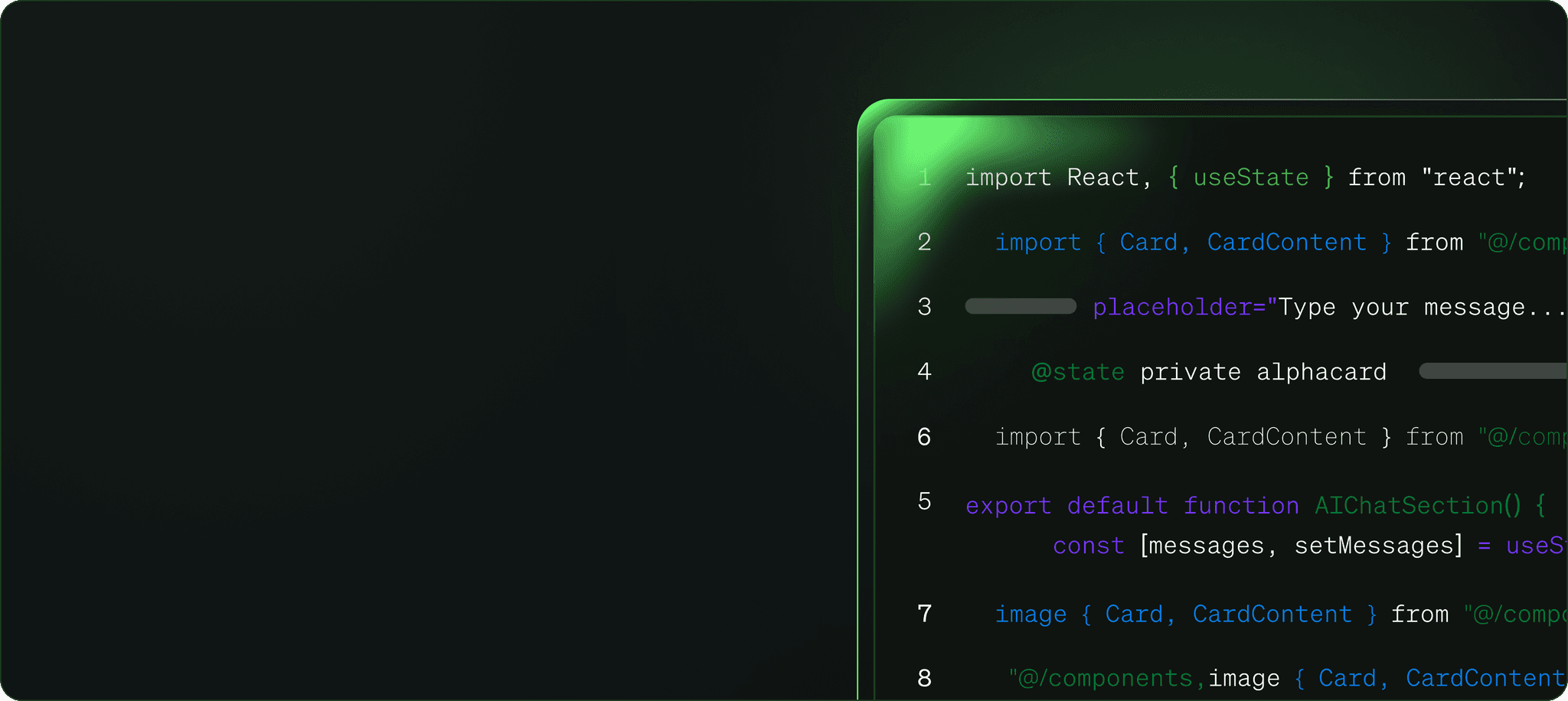Click the gray redacted bar on line 4

[1493, 371]
